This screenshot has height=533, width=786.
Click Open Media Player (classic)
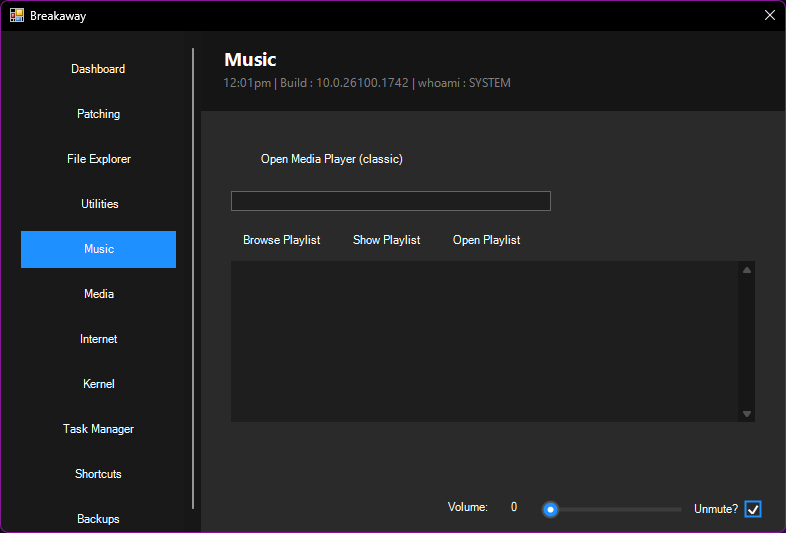pyautogui.click(x=331, y=159)
